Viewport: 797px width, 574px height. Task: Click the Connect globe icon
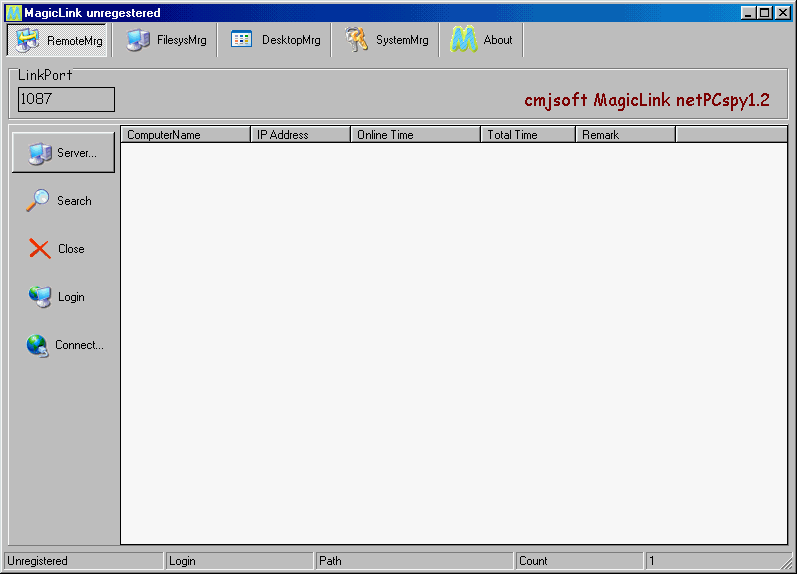38,345
